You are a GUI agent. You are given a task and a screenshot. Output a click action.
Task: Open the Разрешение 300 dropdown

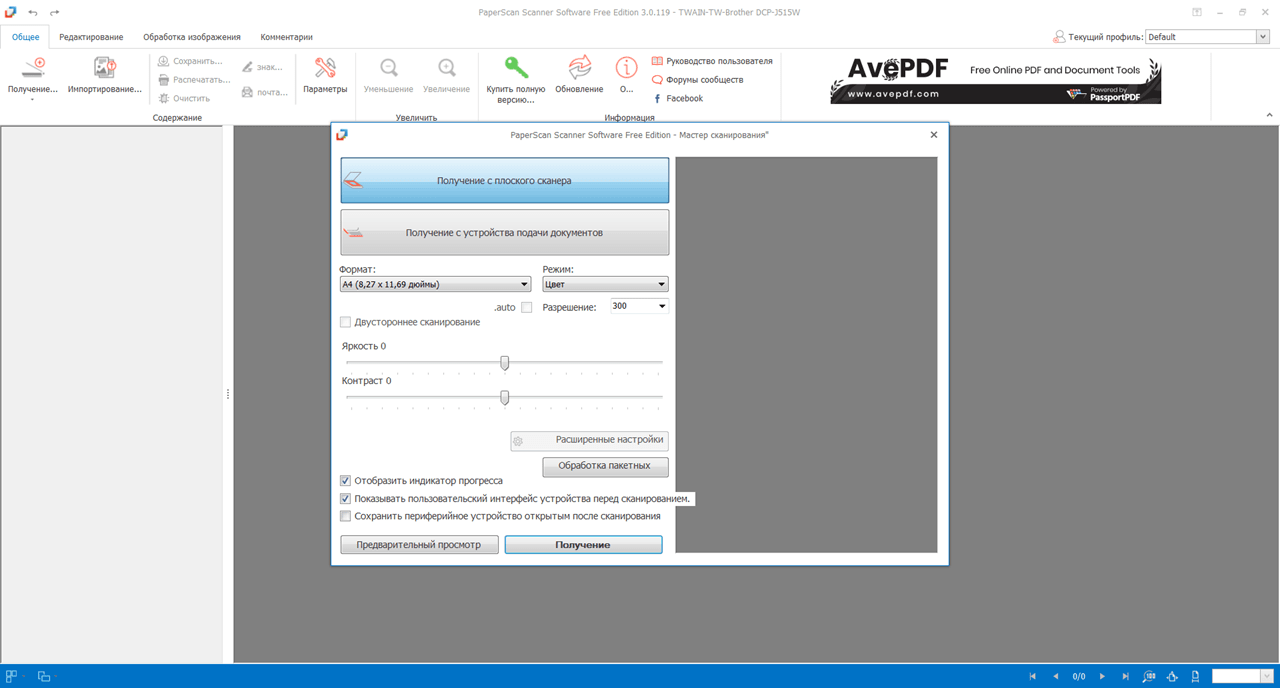tap(639, 306)
